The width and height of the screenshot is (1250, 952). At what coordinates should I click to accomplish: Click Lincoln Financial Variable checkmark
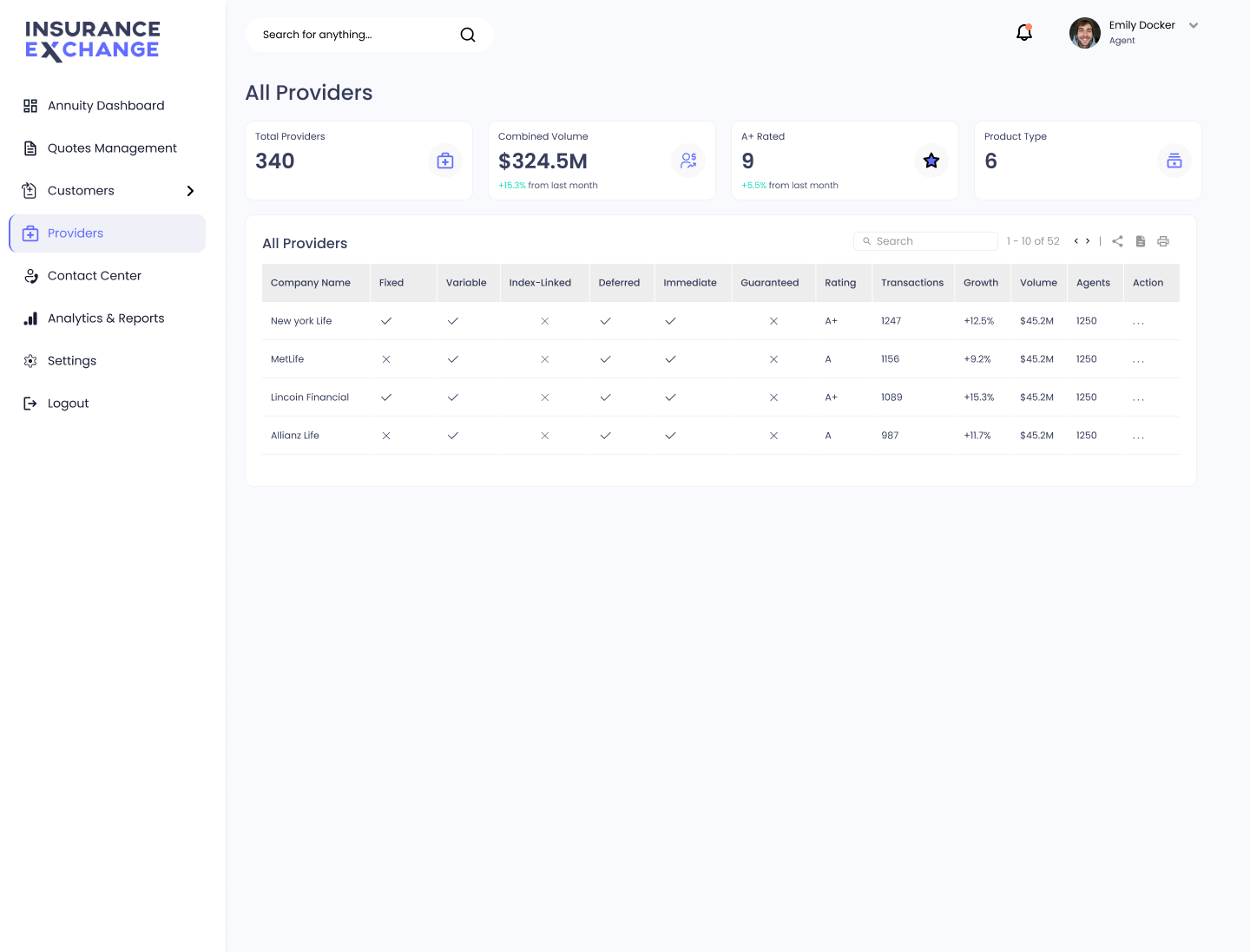pos(452,397)
